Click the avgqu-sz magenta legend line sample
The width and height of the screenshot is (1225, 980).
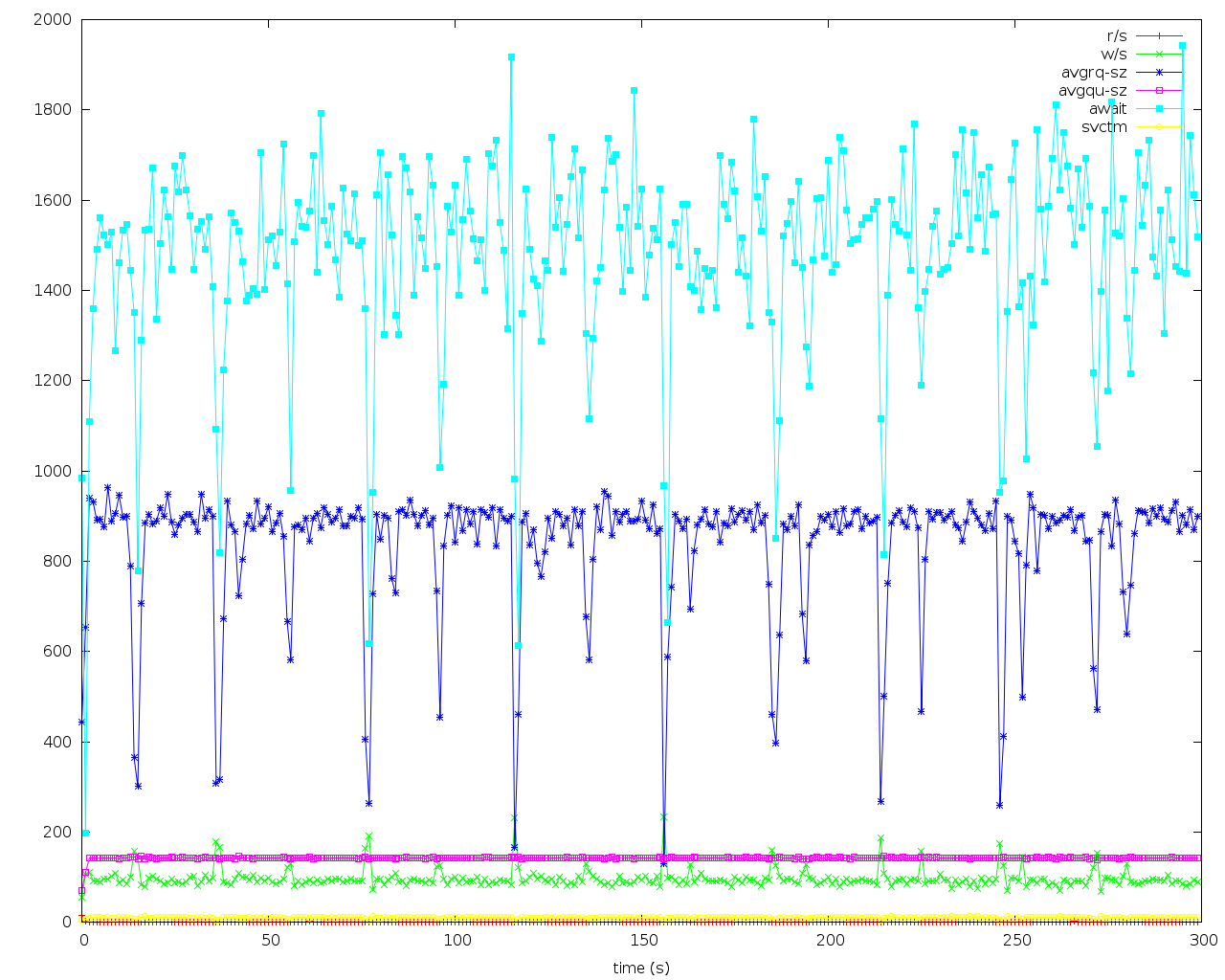tap(1159, 90)
